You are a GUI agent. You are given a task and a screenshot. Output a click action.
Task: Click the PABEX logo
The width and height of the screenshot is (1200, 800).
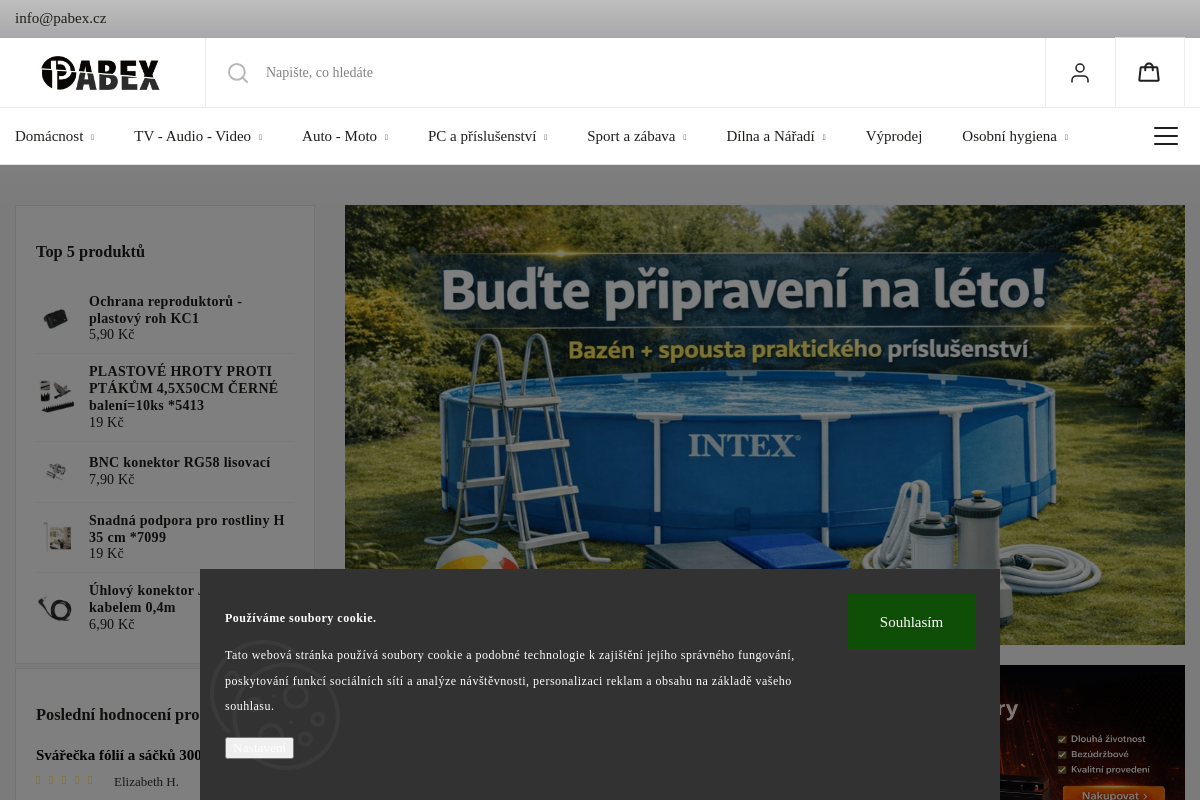101,73
